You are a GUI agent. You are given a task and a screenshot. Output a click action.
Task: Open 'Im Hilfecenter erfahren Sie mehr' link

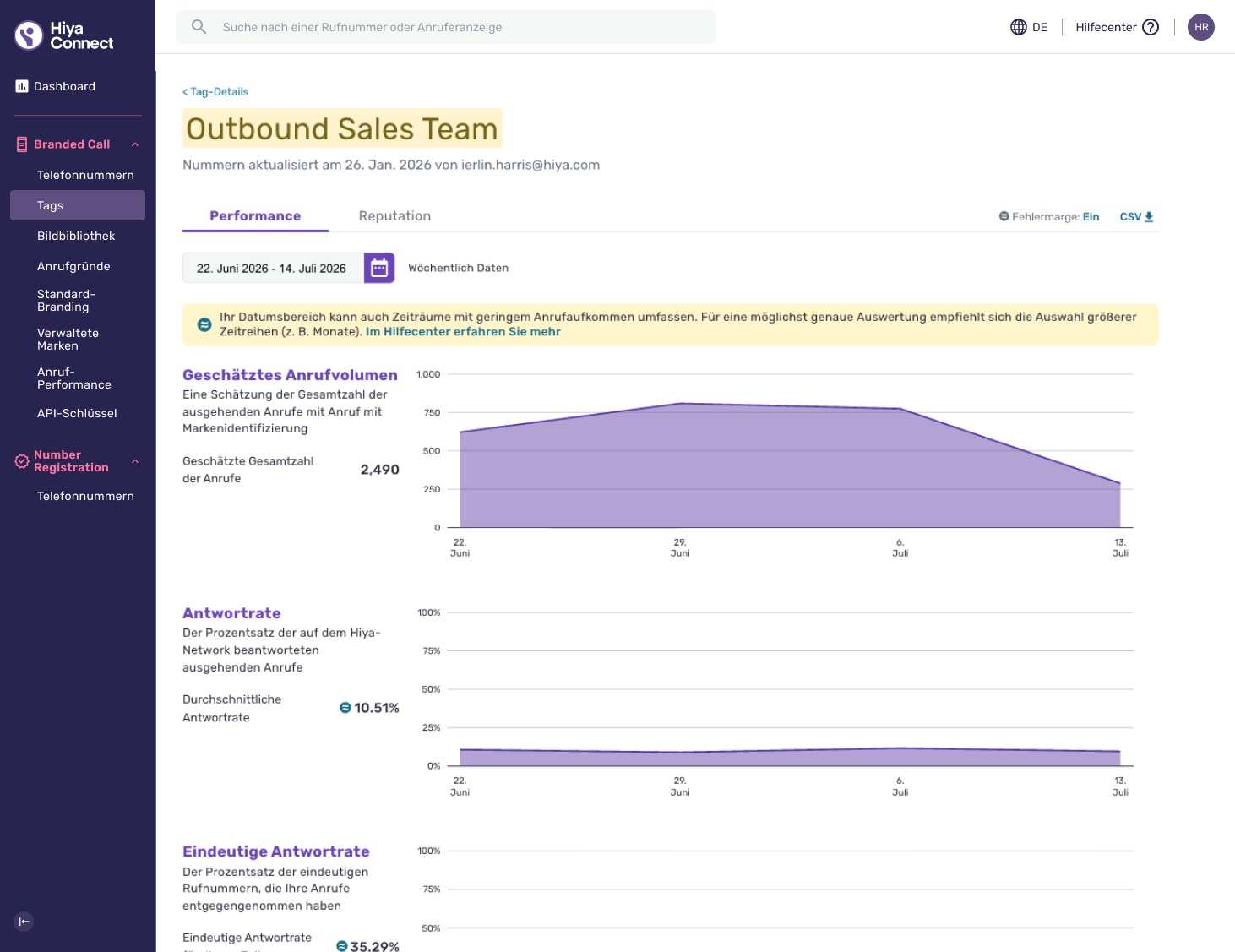463,332
